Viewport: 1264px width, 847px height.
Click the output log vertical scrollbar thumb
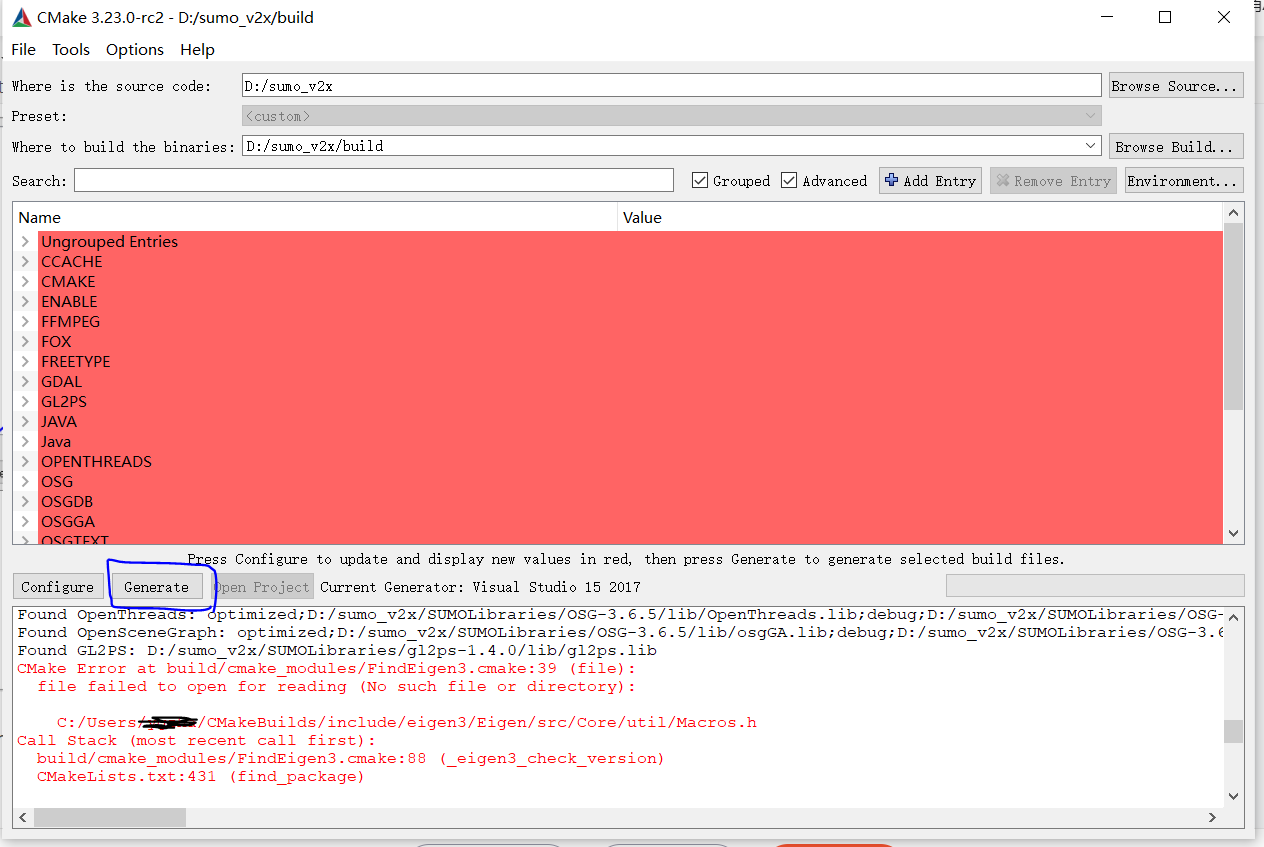(1233, 731)
